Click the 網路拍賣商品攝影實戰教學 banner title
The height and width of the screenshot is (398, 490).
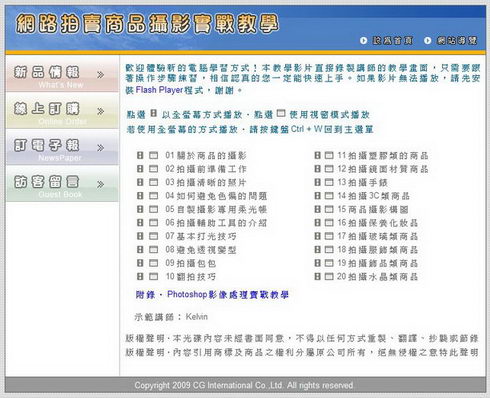147,24
